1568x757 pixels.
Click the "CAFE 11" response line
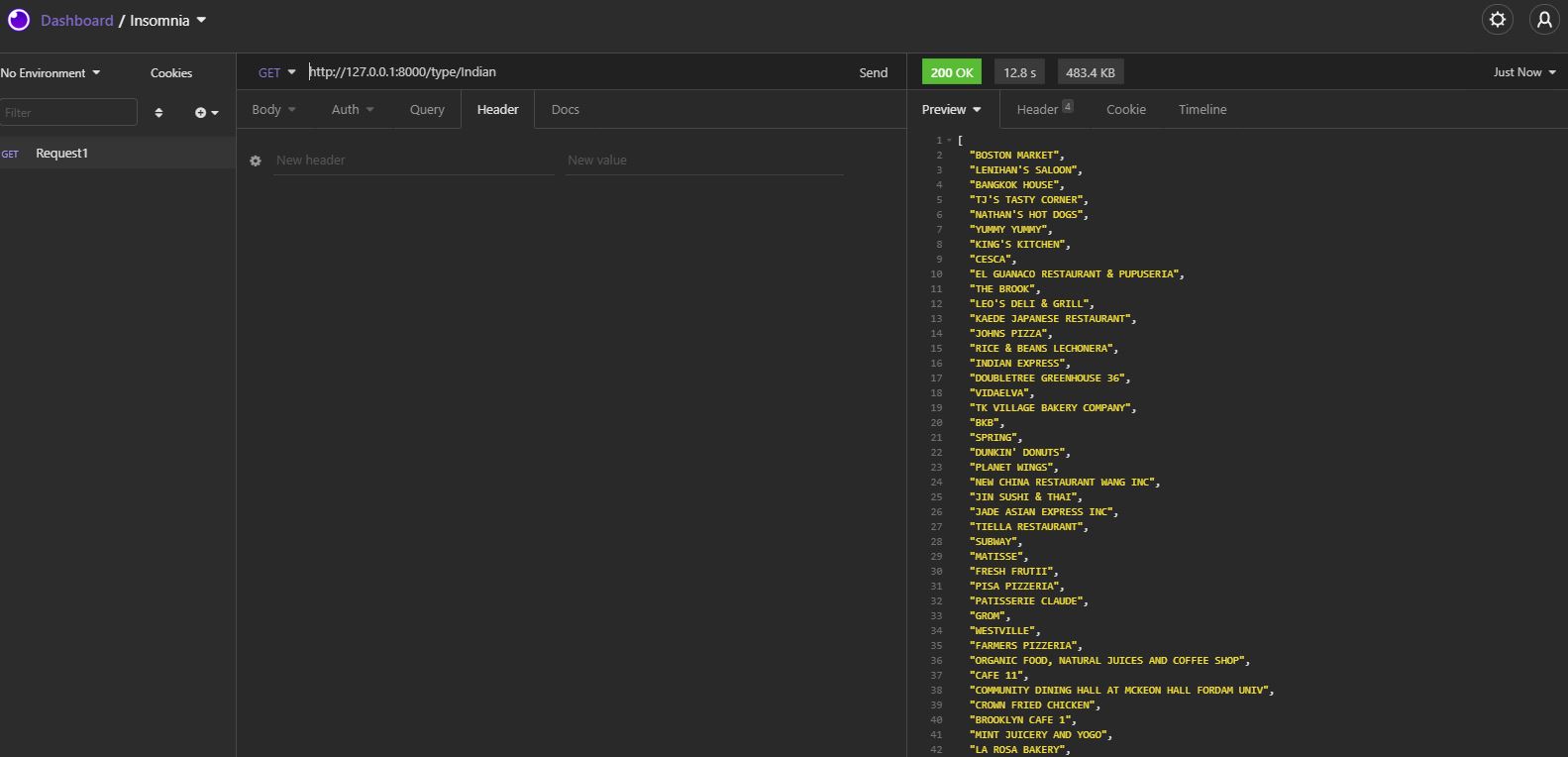[x=998, y=676]
